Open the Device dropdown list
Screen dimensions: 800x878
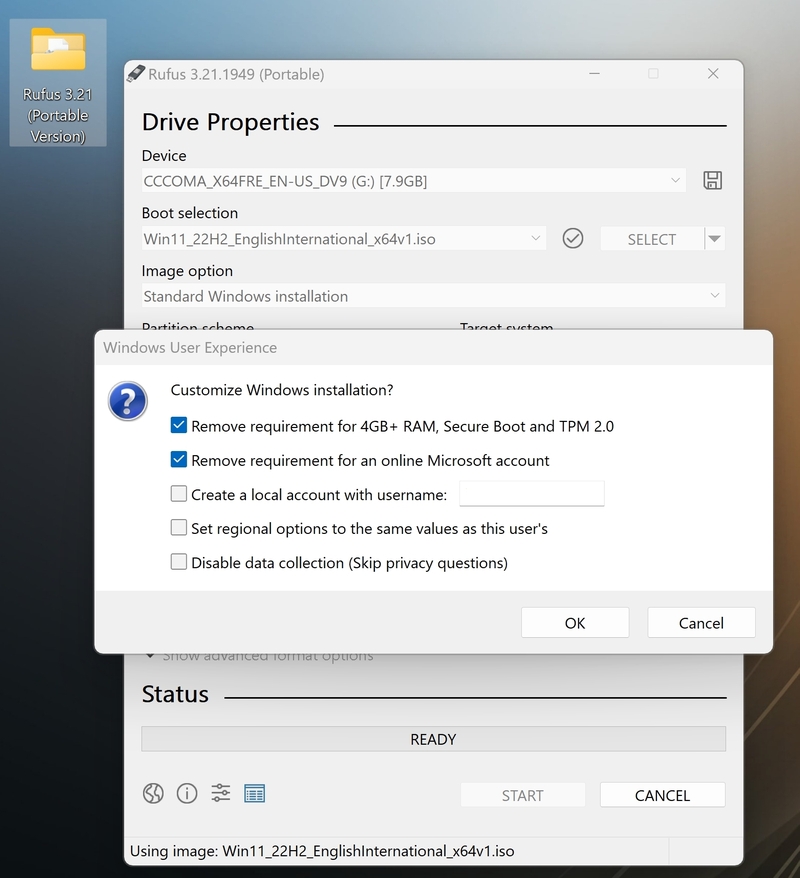point(413,181)
